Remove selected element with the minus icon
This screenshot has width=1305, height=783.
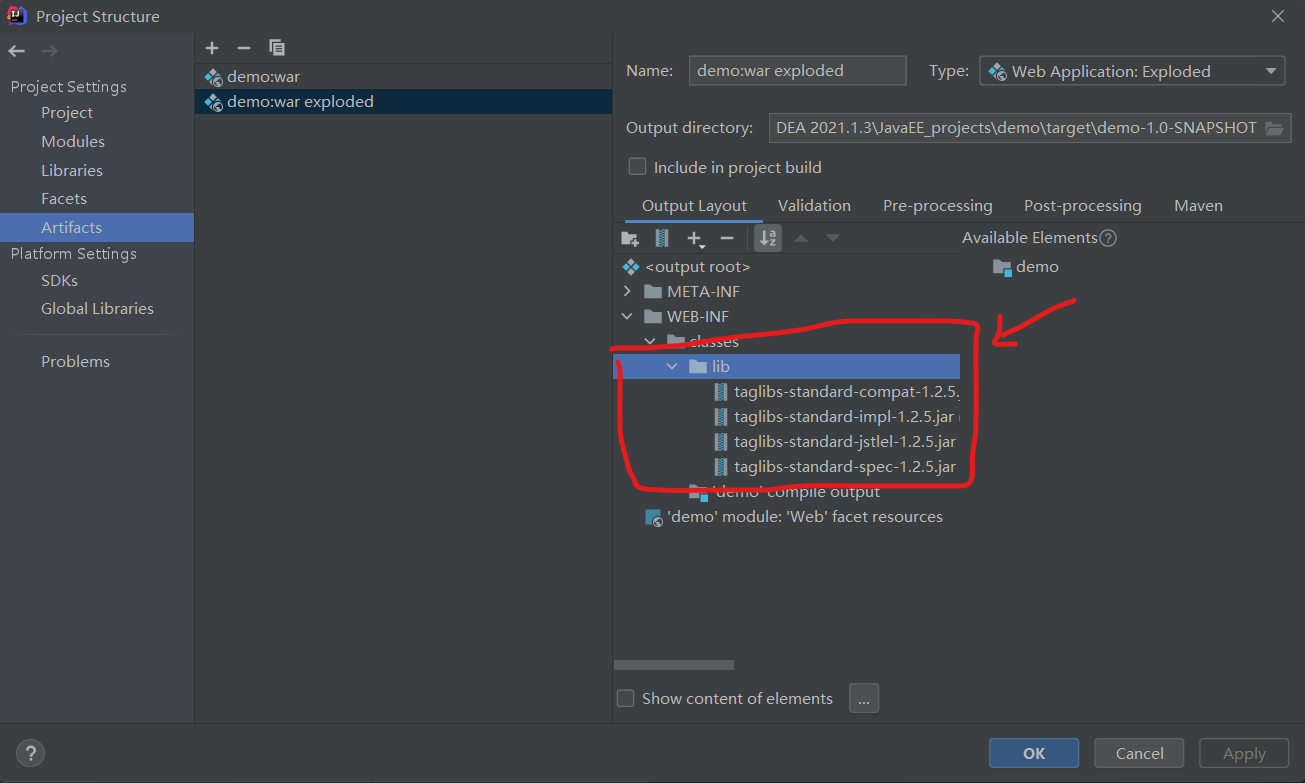click(727, 238)
